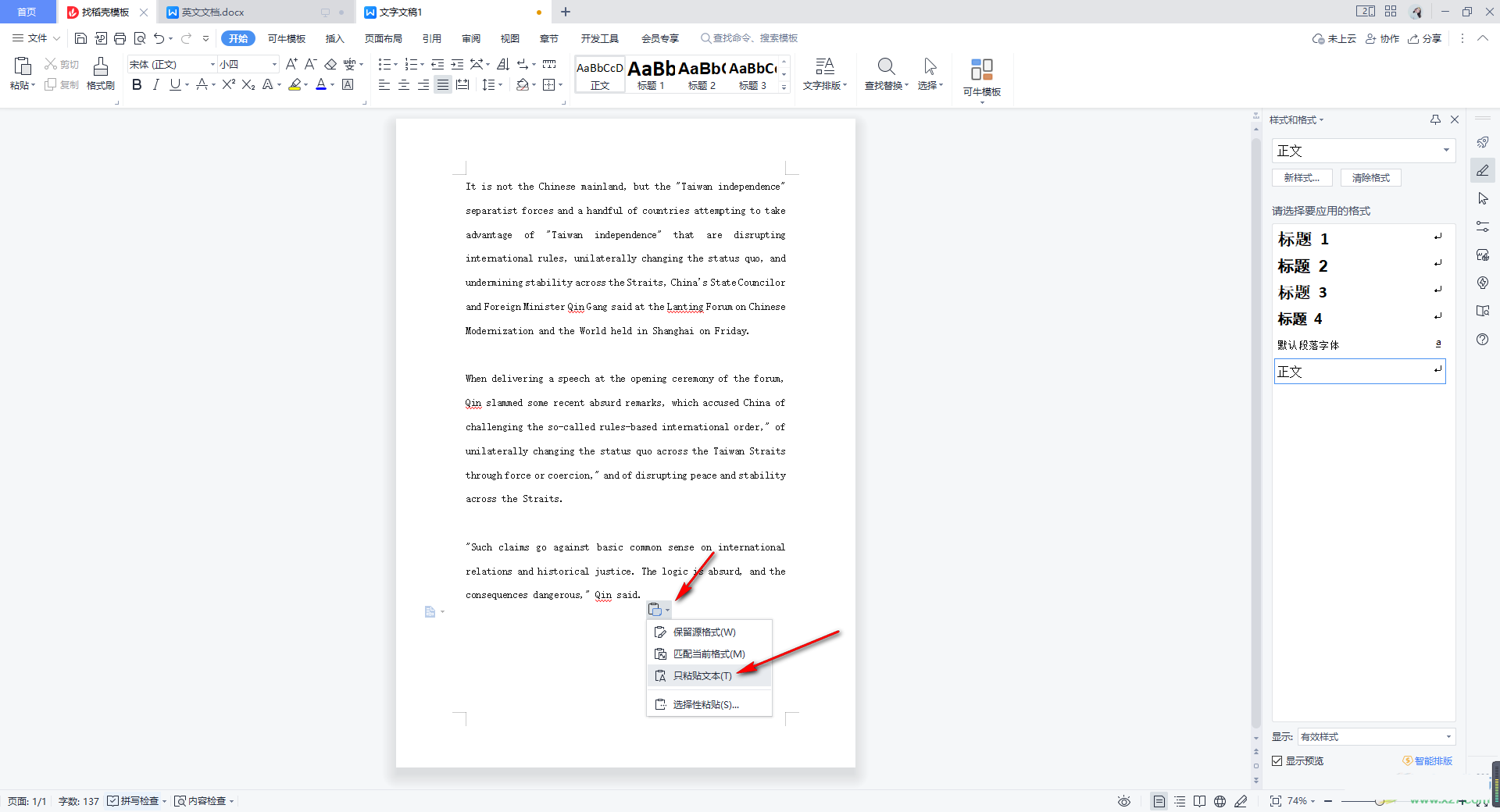The width and height of the screenshot is (1500, 812).
Task: Toggle the eye protection mode icon
Action: [1123, 801]
